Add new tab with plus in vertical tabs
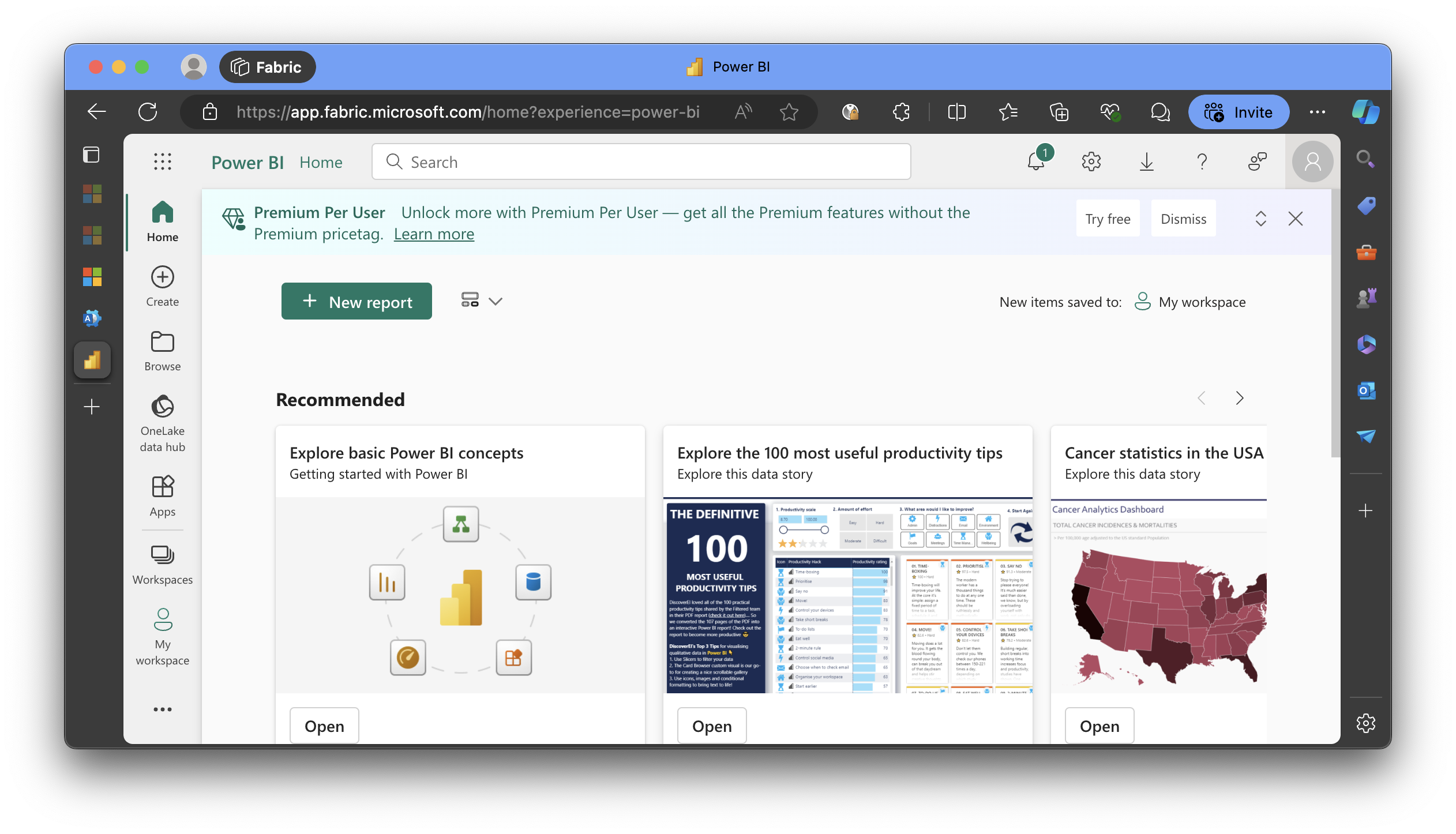This screenshot has height=834, width=1456. point(92,407)
